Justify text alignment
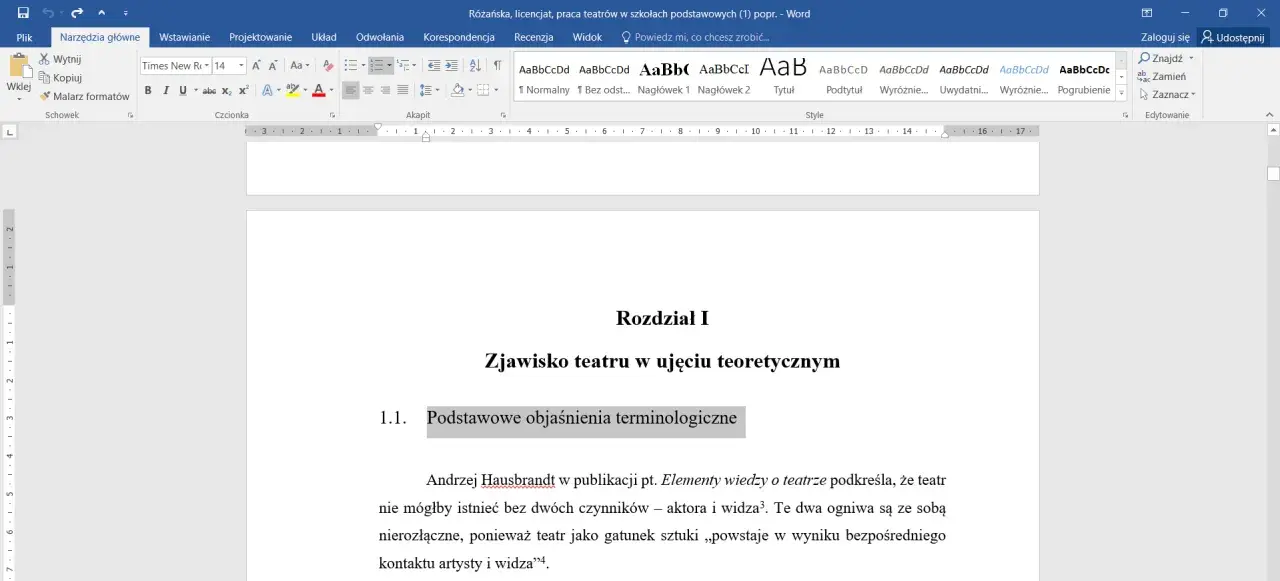 pos(403,90)
